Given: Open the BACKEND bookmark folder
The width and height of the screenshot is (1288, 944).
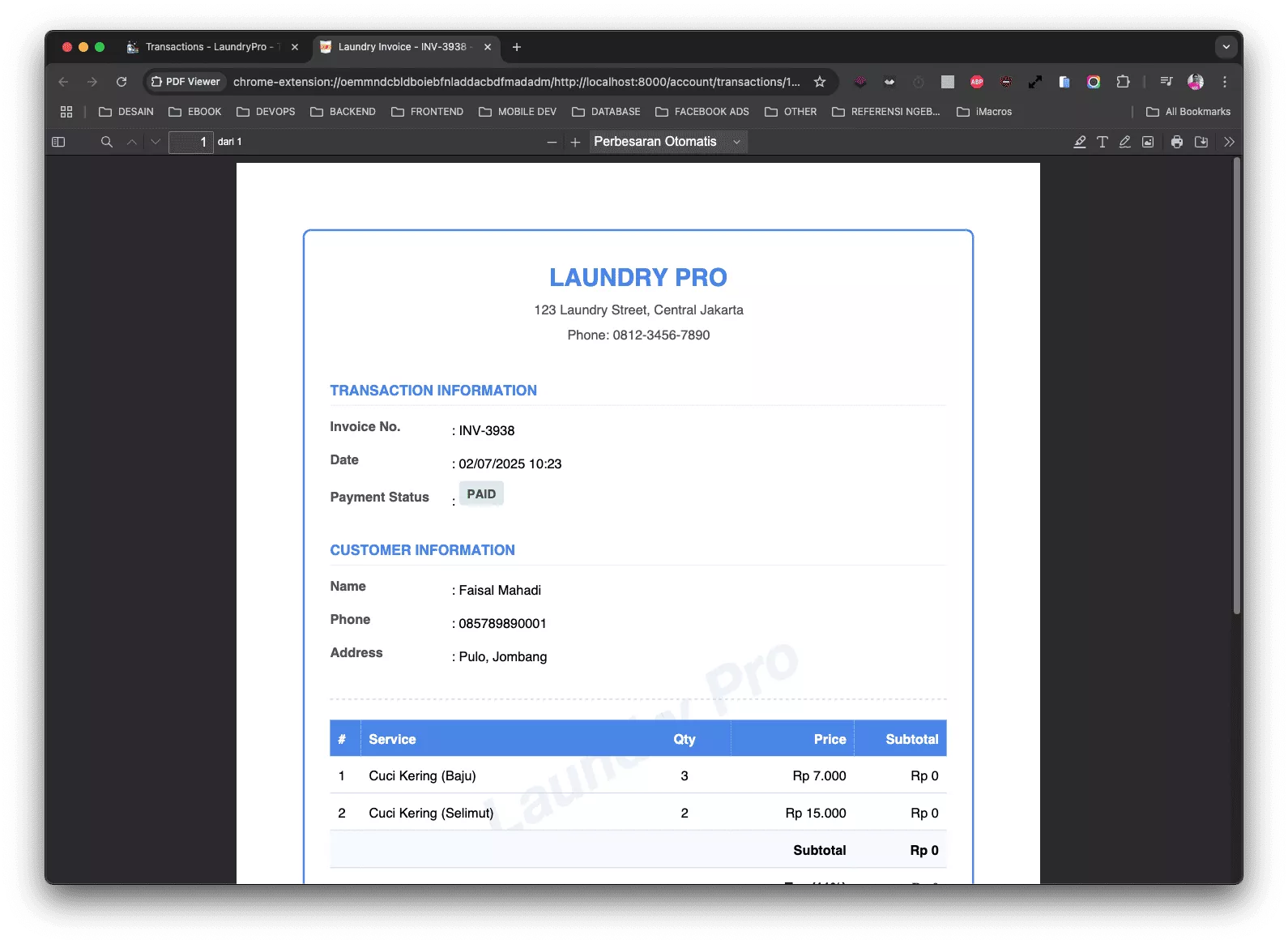Looking at the screenshot, I should point(343,112).
